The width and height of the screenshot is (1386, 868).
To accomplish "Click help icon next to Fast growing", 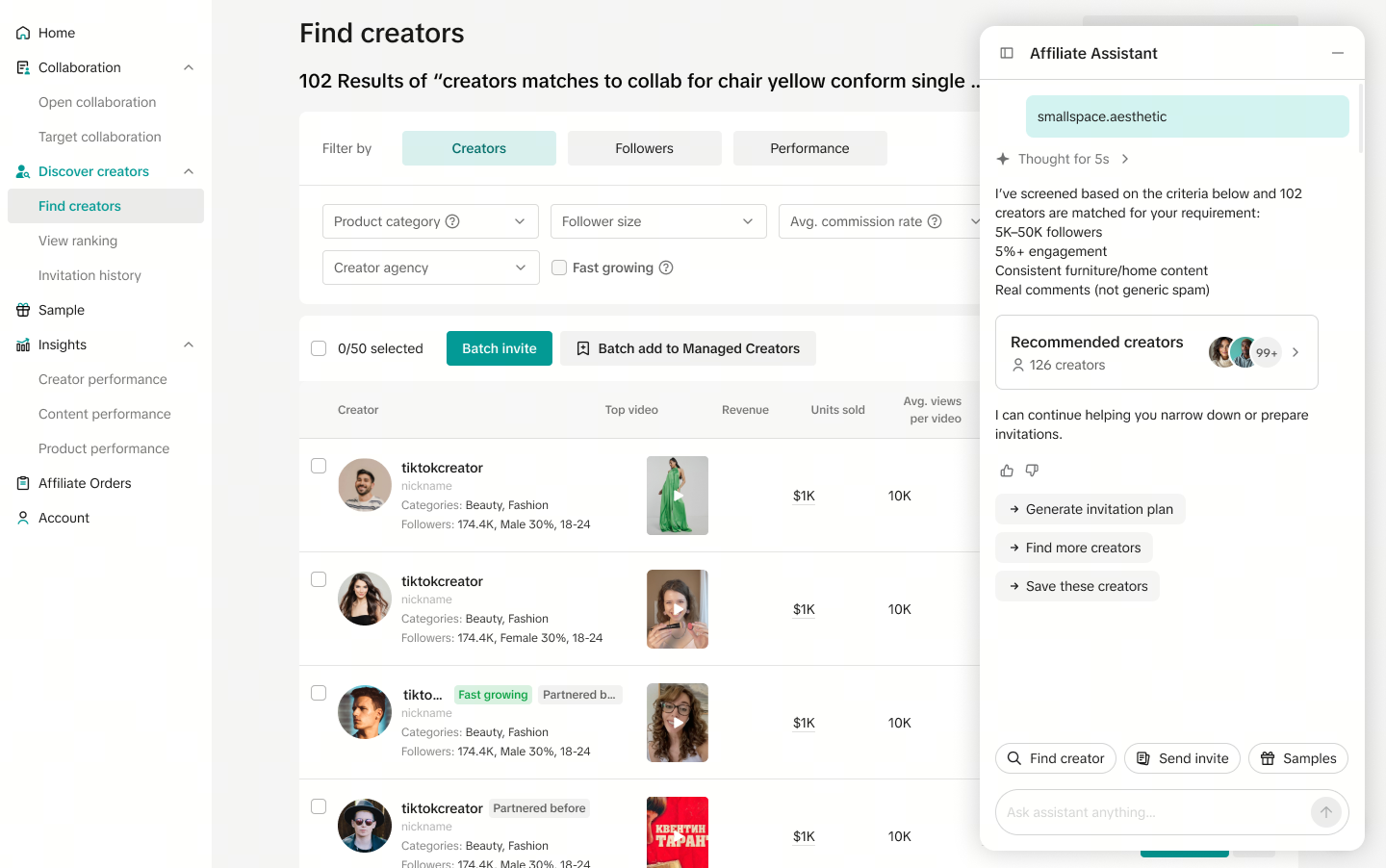I will tap(666, 268).
